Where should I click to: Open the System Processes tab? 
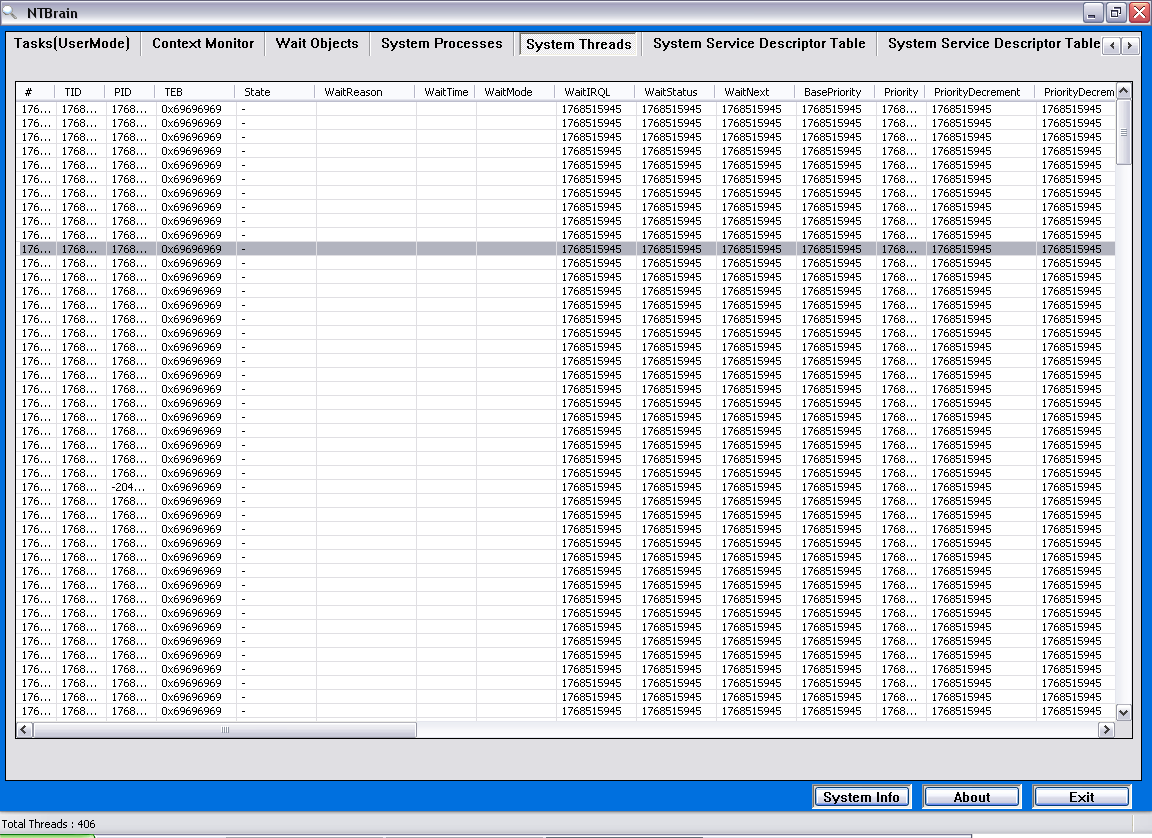point(441,44)
